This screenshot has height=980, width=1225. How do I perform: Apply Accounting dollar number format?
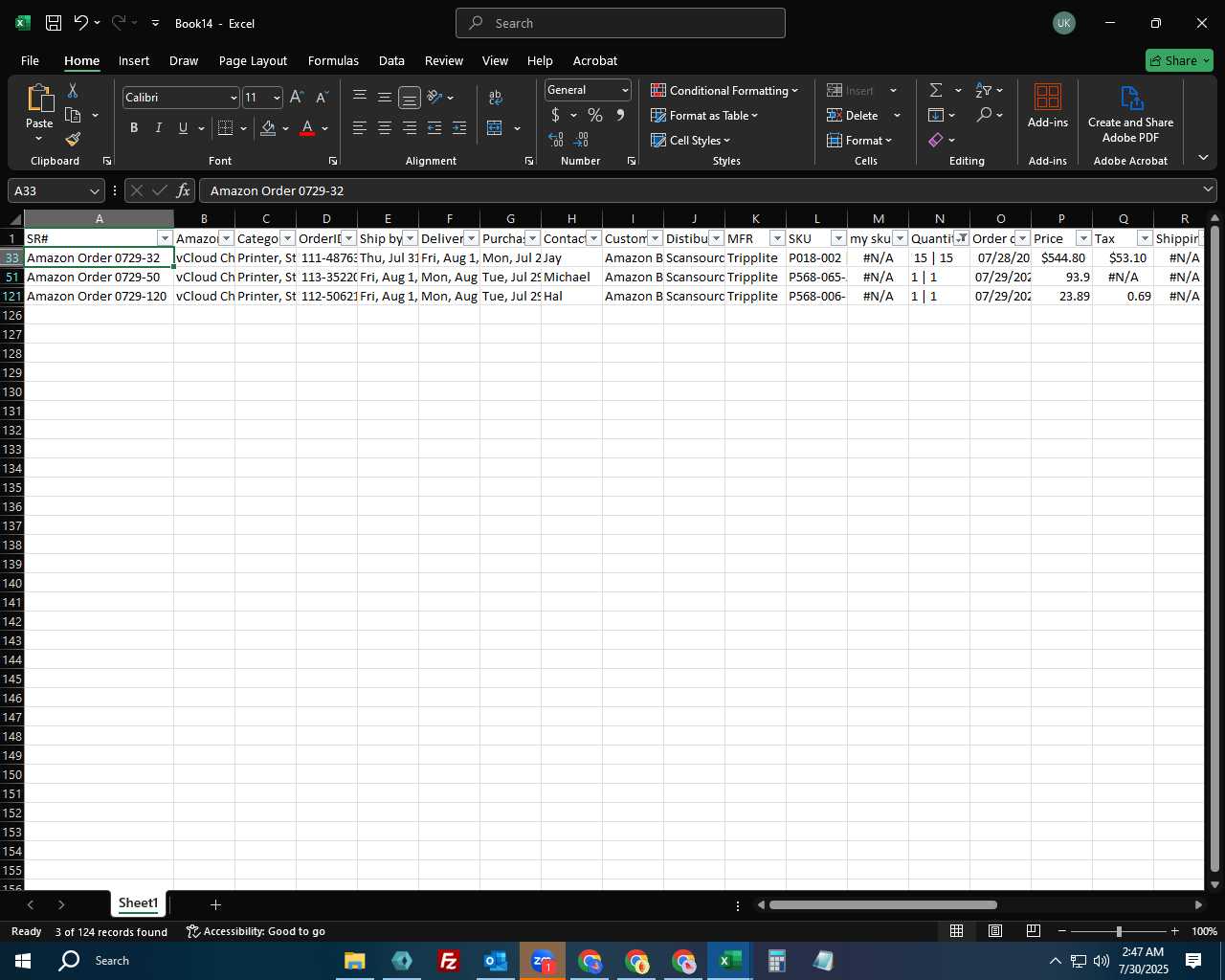point(556,116)
